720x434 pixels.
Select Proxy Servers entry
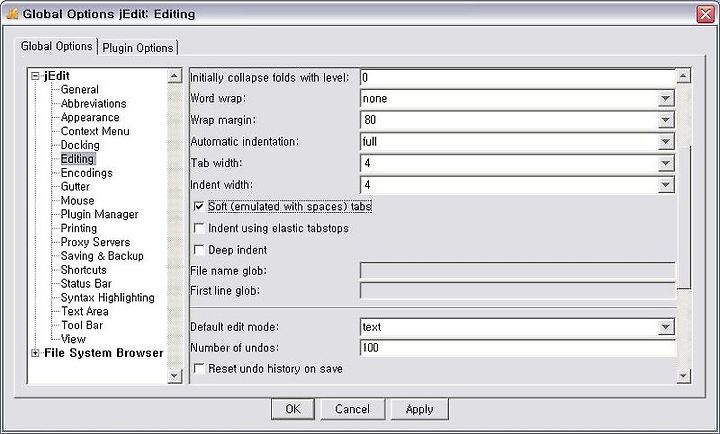[95, 242]
